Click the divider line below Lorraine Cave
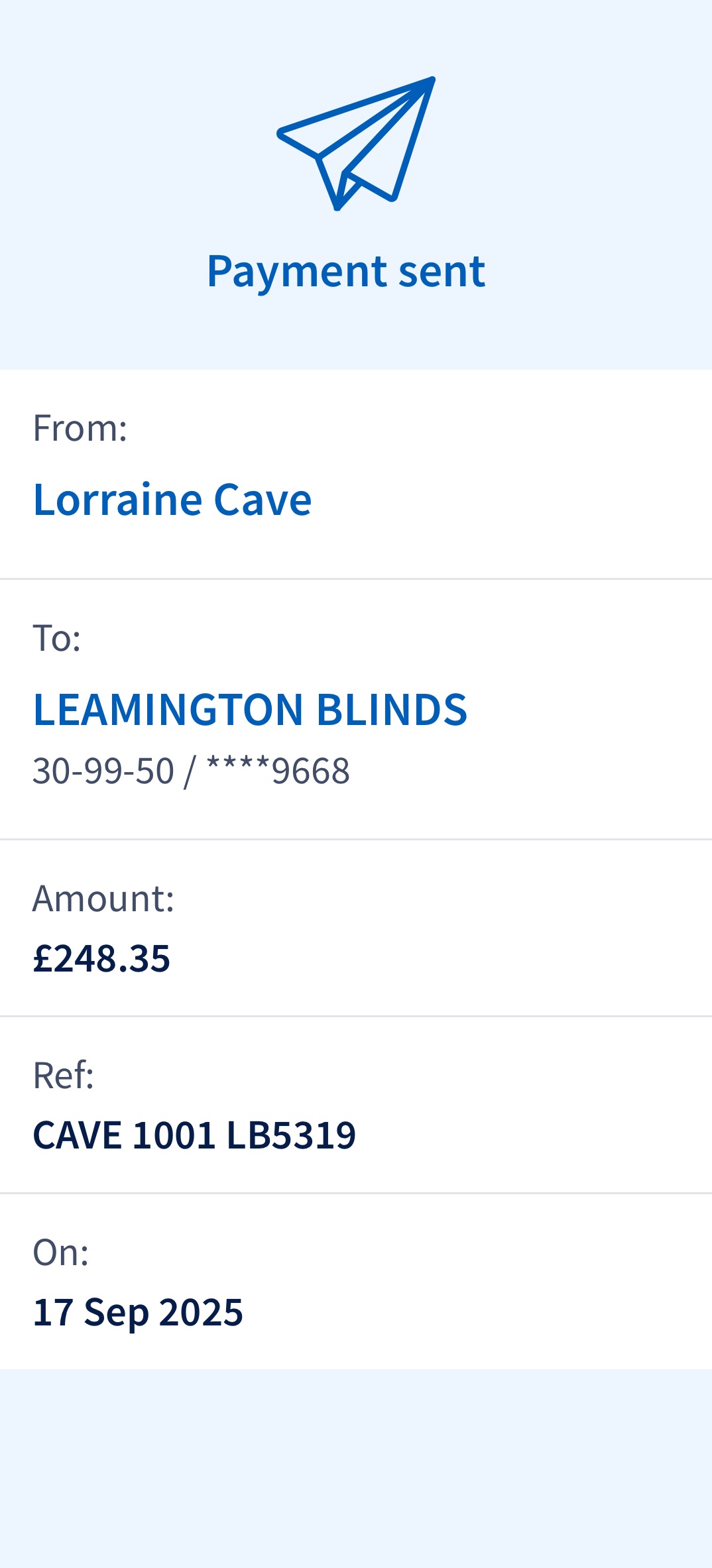 tap(356, 579)
